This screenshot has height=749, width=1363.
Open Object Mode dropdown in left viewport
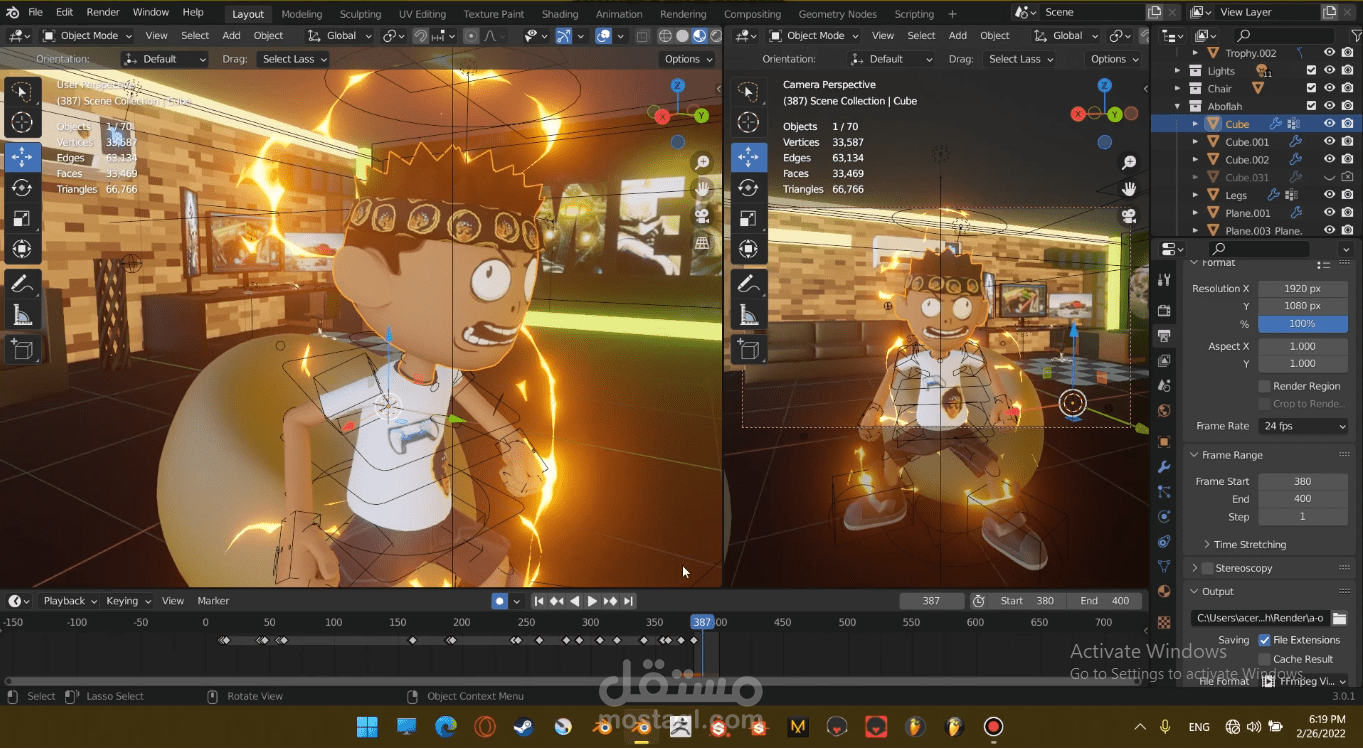[88, 35]
